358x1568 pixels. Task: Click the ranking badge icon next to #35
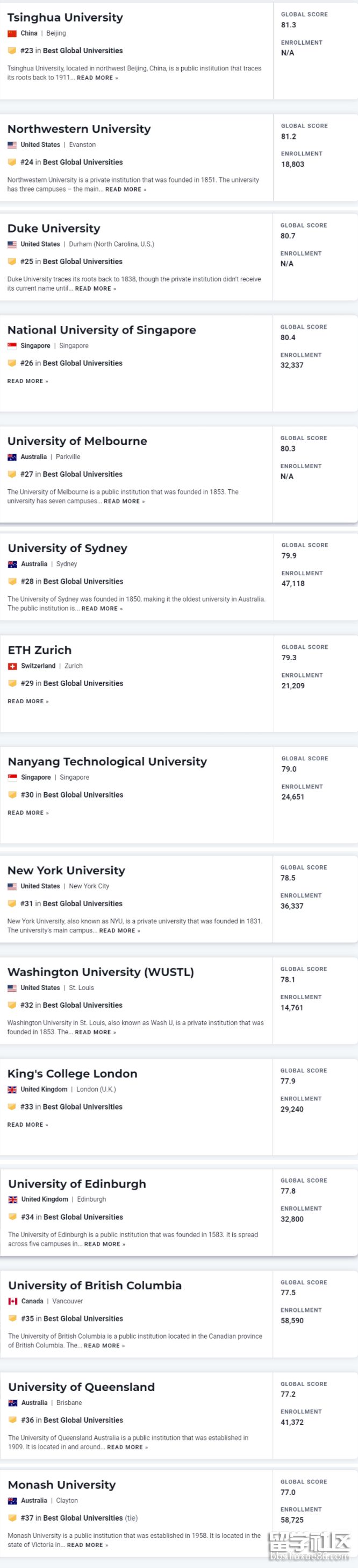point(13,1318)
